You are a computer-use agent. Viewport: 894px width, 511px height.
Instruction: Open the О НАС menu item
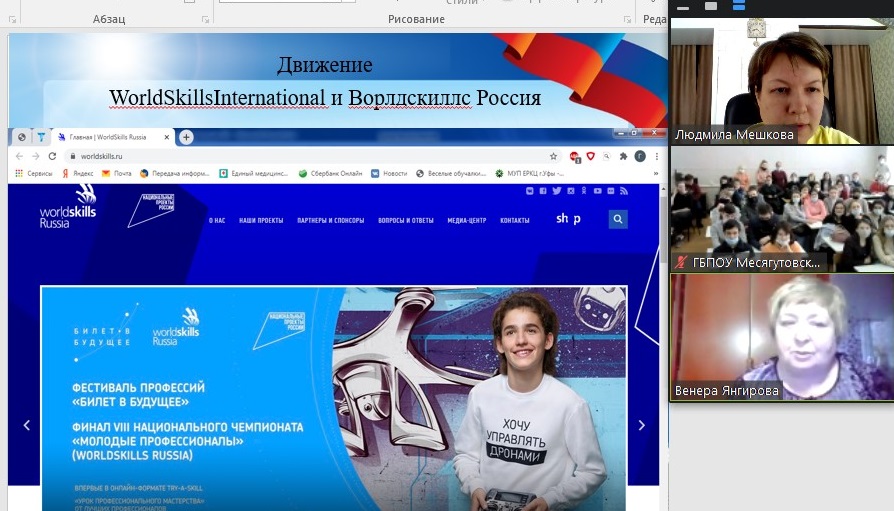tap(217, 220)
